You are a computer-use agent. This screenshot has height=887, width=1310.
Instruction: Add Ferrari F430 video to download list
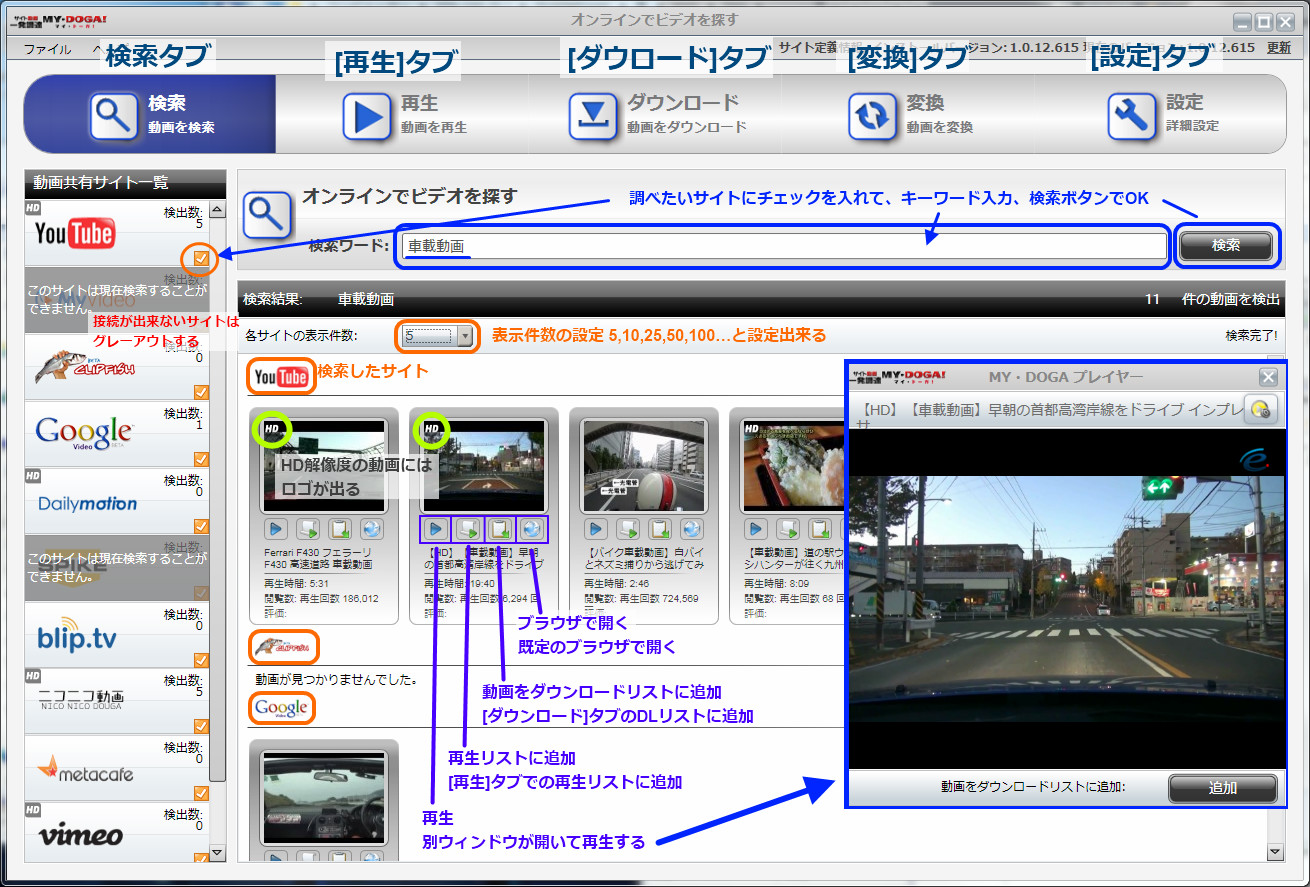coord(341,529)
